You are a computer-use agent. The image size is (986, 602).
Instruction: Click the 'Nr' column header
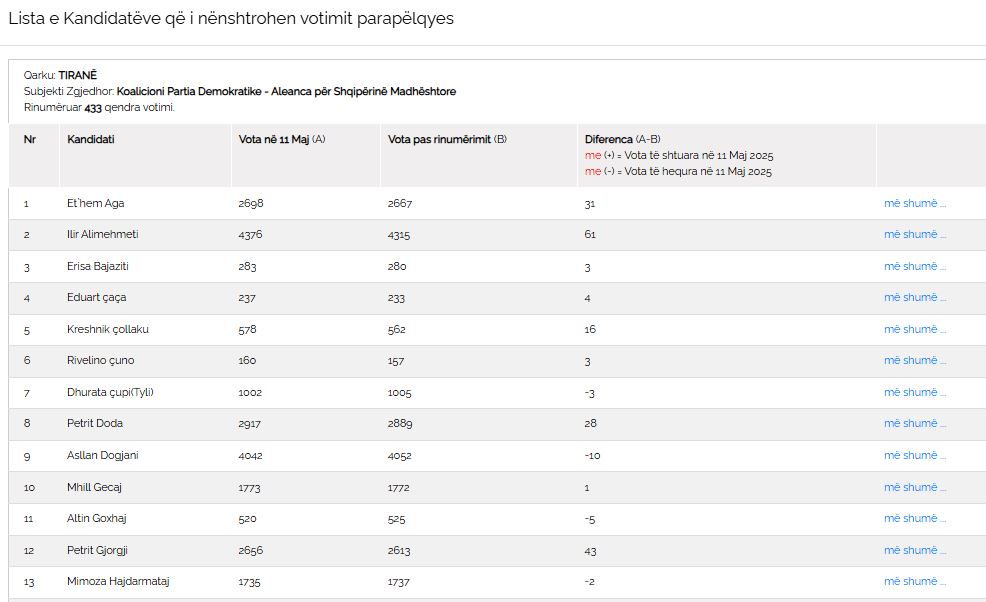(29, 139)
